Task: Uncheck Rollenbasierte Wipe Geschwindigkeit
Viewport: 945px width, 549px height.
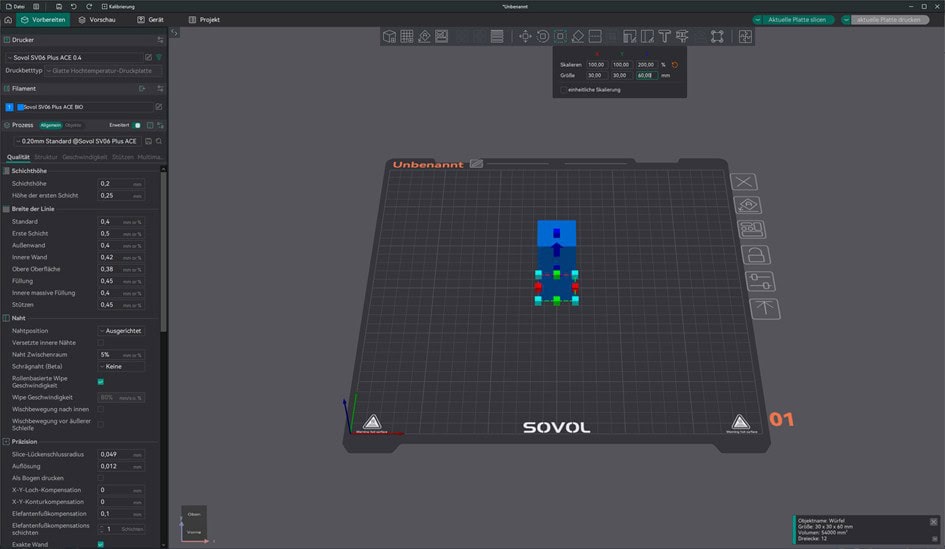Action: point(101,381)
